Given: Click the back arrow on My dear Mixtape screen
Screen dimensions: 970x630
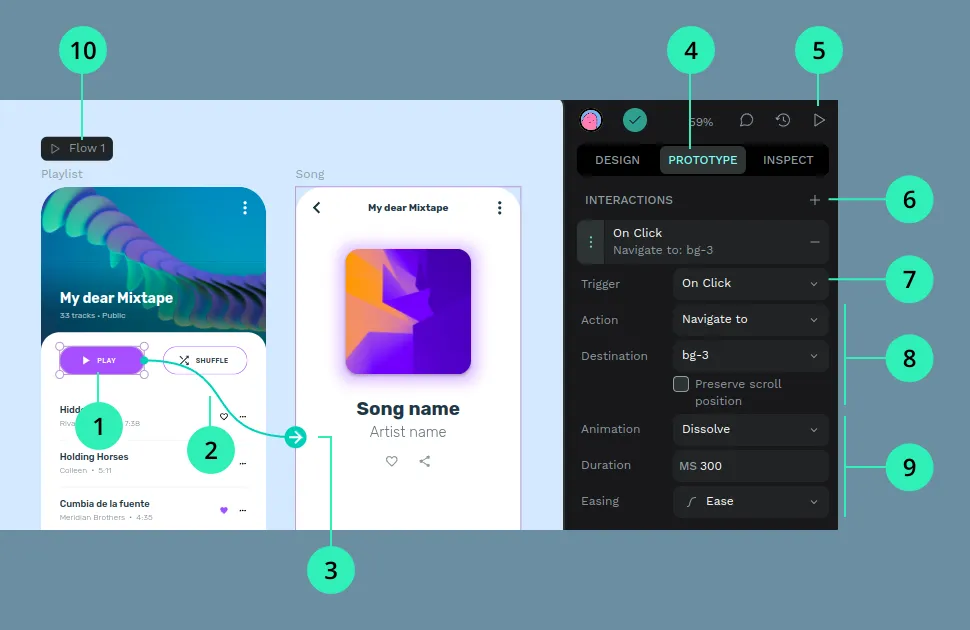Looking at the screenshot, I should click(x=317, y=207).
